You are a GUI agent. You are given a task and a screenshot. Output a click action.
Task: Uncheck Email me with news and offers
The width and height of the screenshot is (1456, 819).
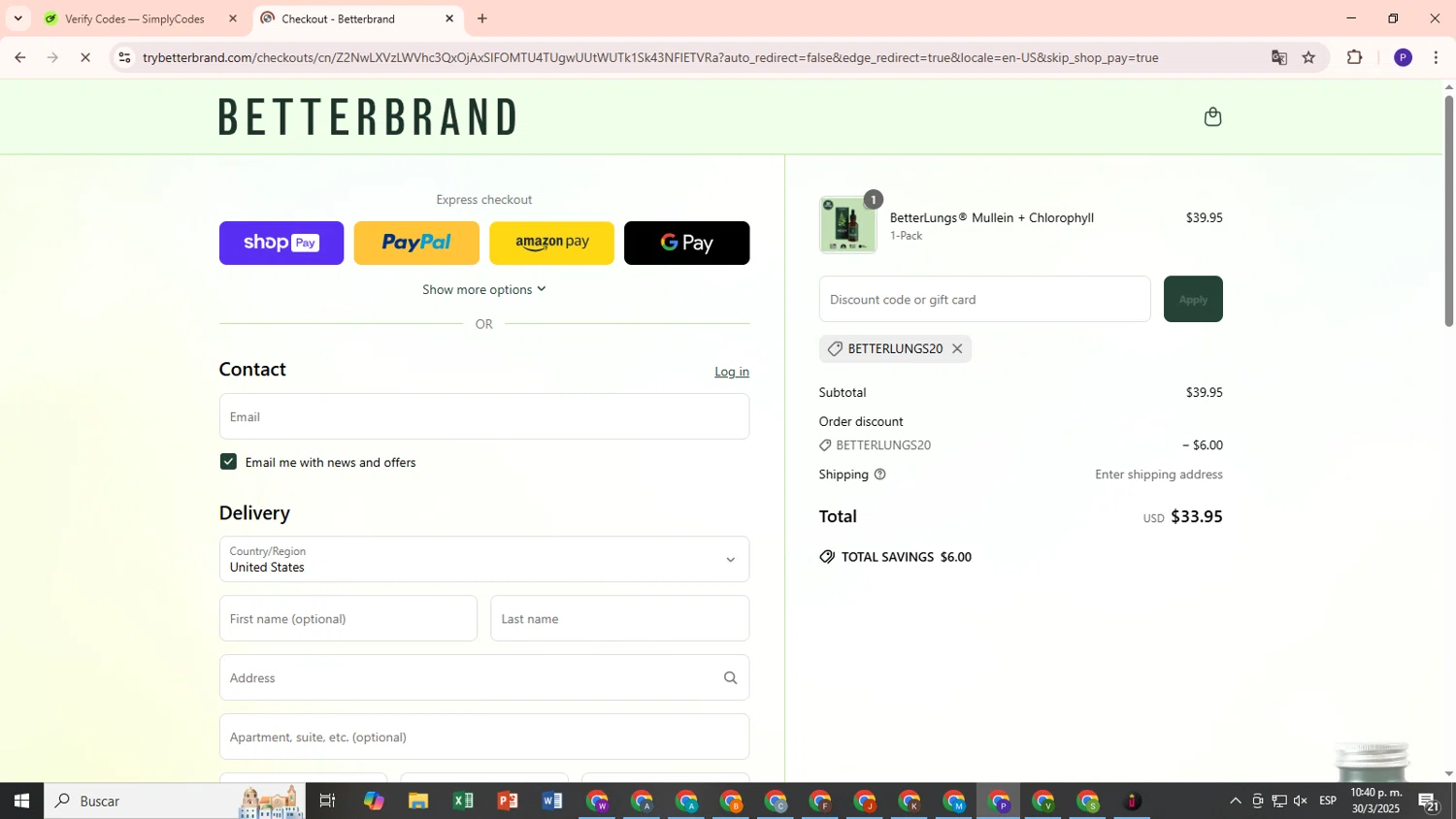228,462
